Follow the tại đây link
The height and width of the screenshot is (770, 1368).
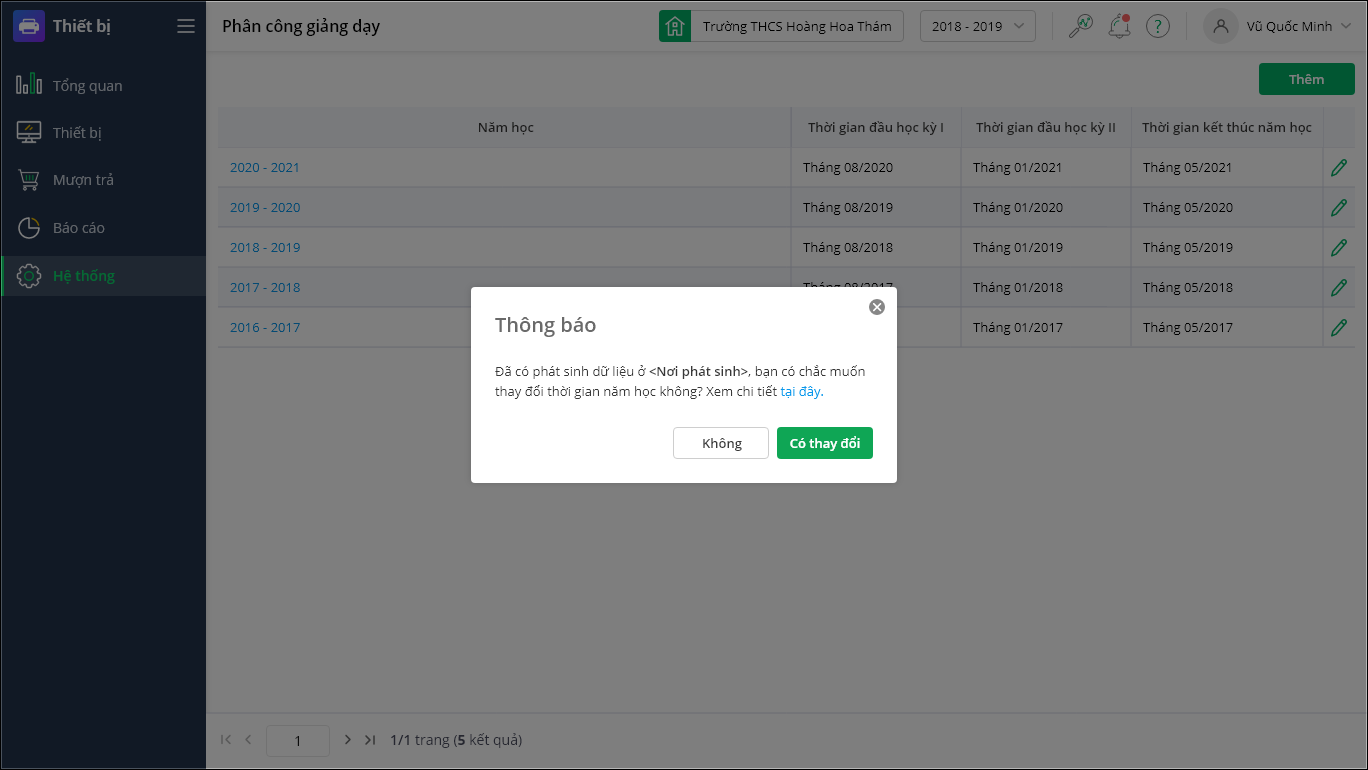[x=800, y=392]
